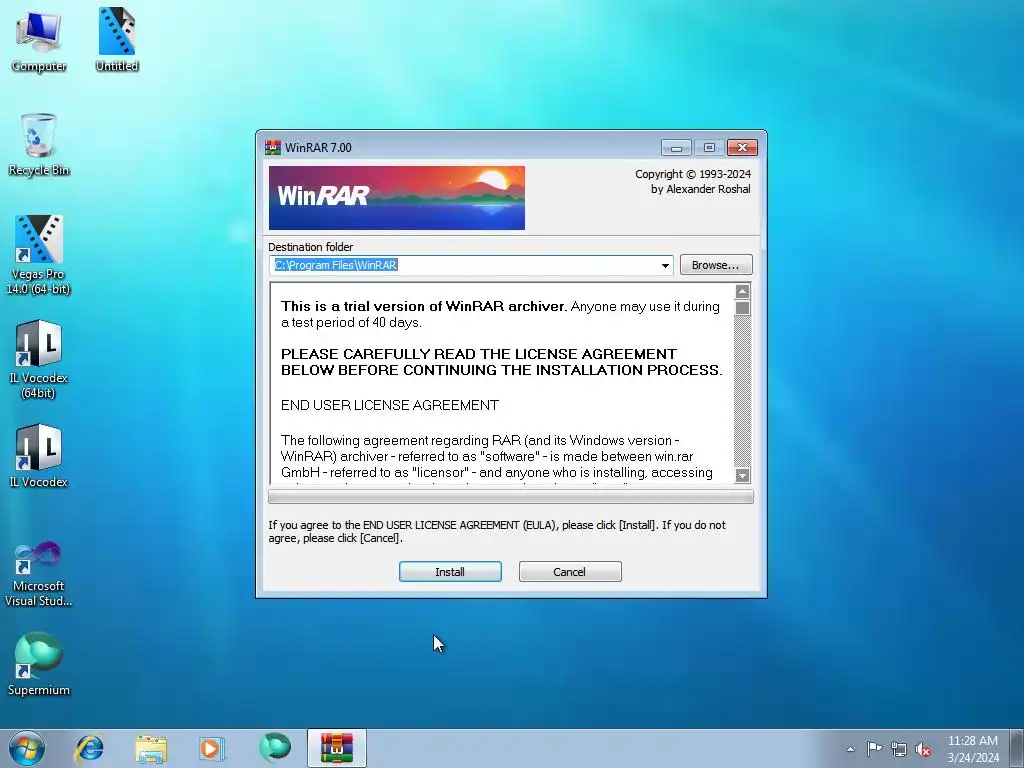
Task: Launch Supermium browser from the taskbar
Action: click(x=275, y=748)
